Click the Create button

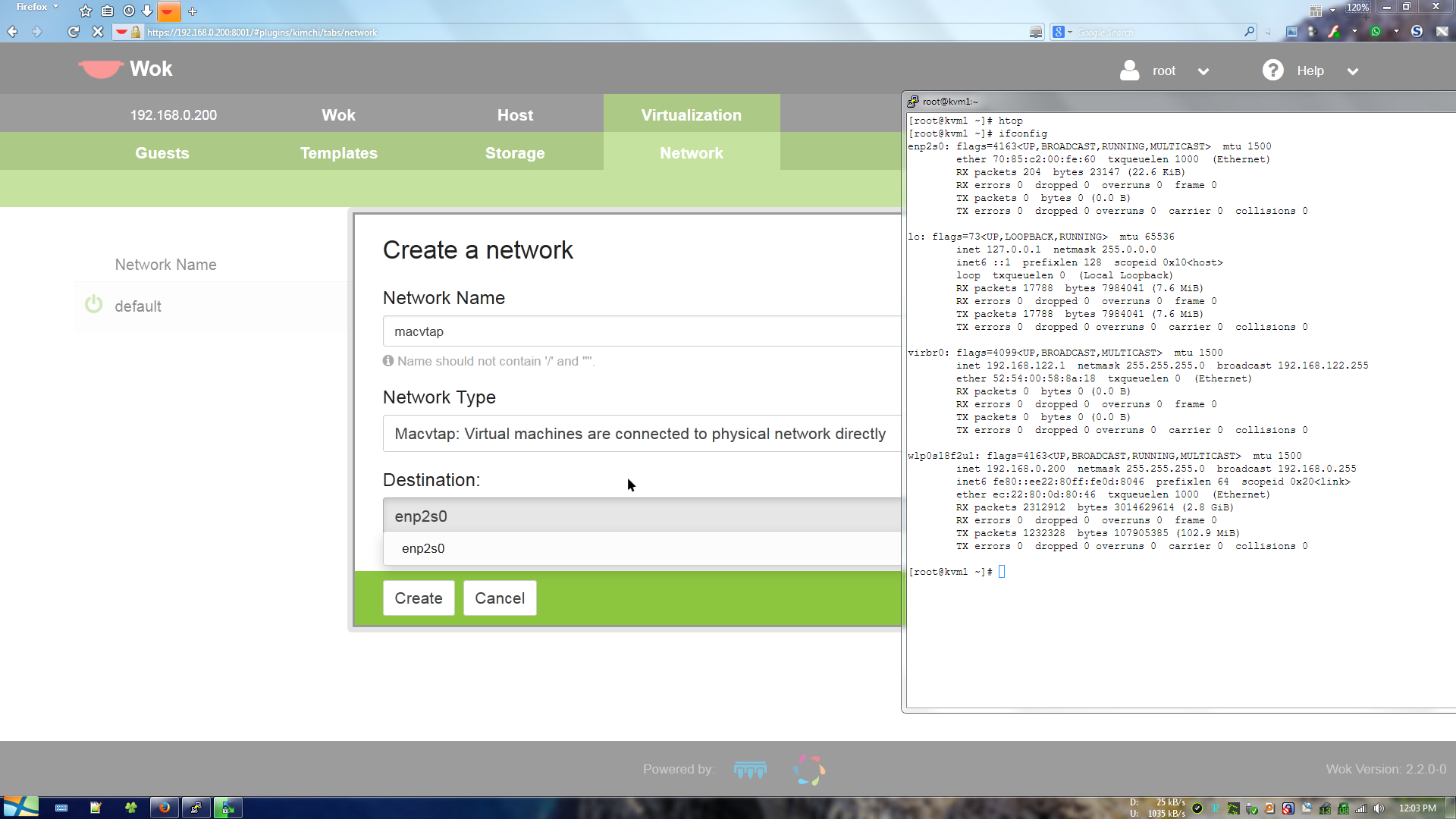418,598
